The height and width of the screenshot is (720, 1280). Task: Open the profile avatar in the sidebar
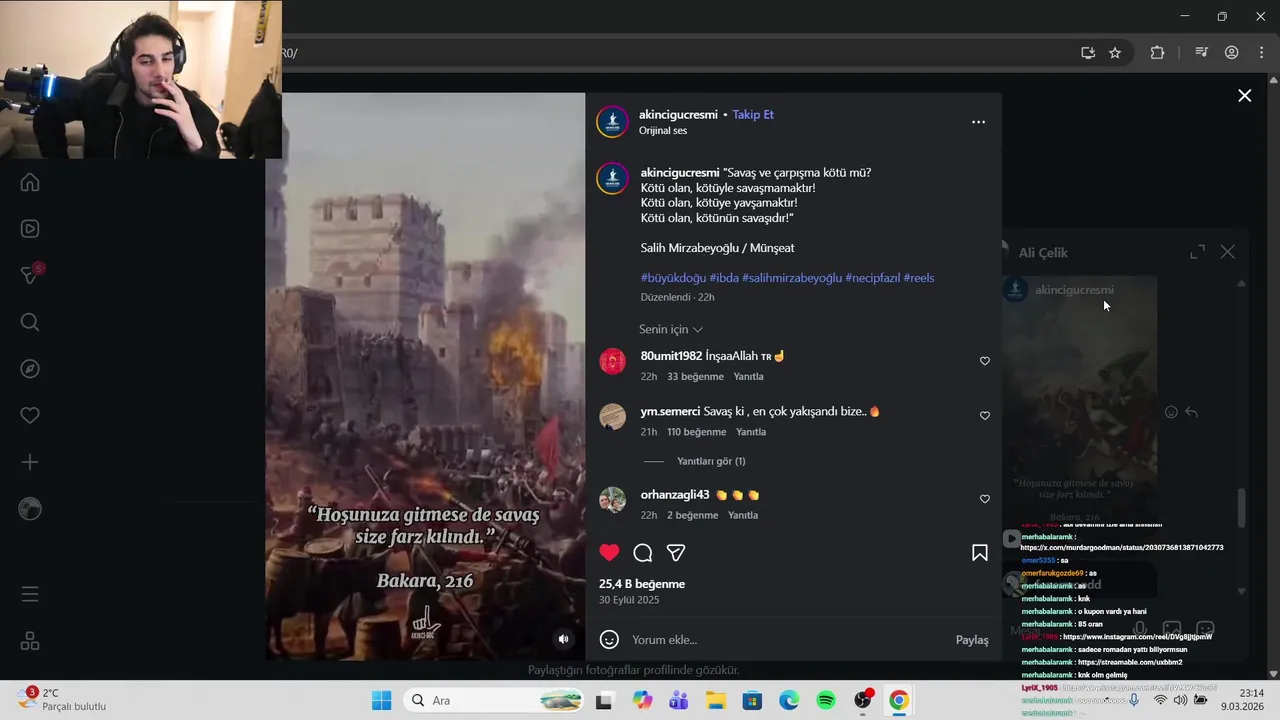tap(30, 509)
